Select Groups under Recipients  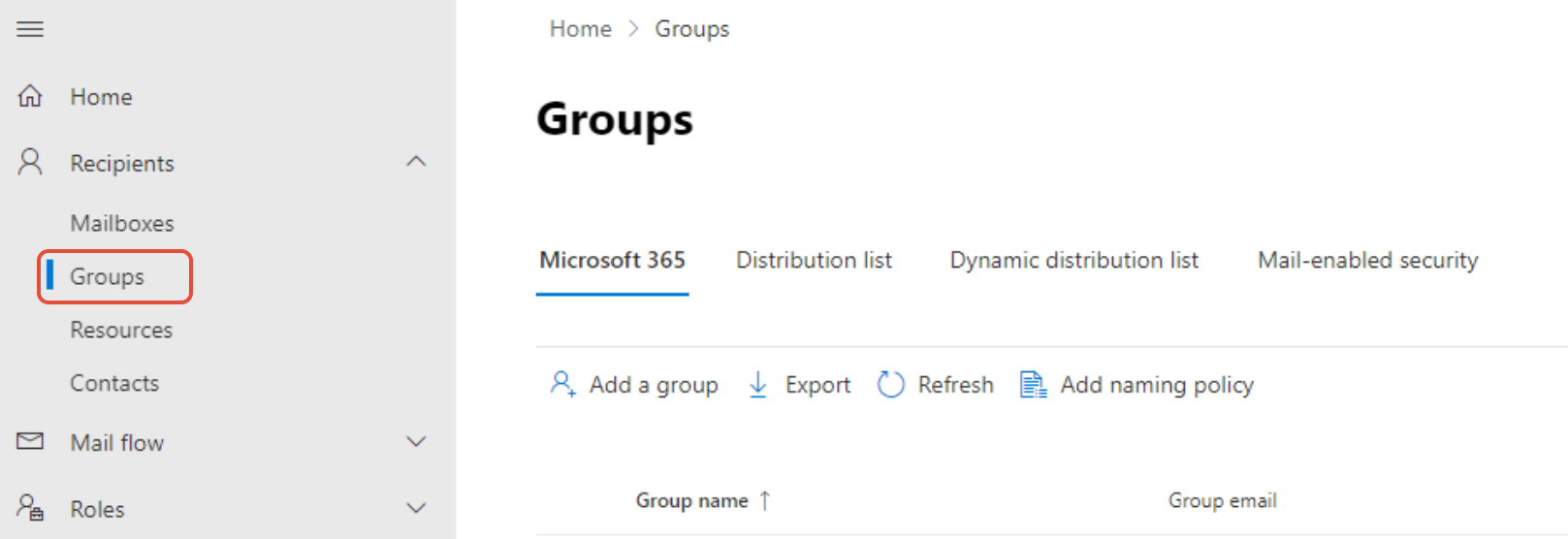point(107,276)
